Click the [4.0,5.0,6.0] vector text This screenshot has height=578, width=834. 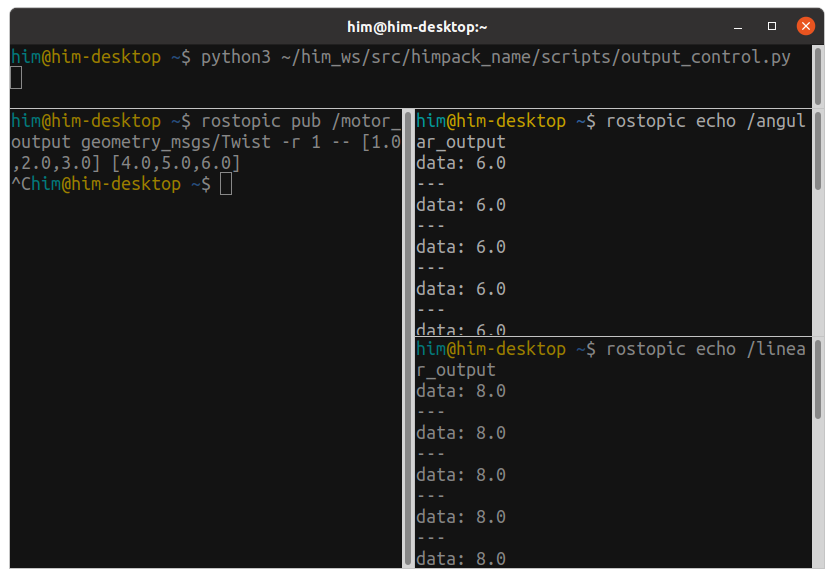(176, 163)
